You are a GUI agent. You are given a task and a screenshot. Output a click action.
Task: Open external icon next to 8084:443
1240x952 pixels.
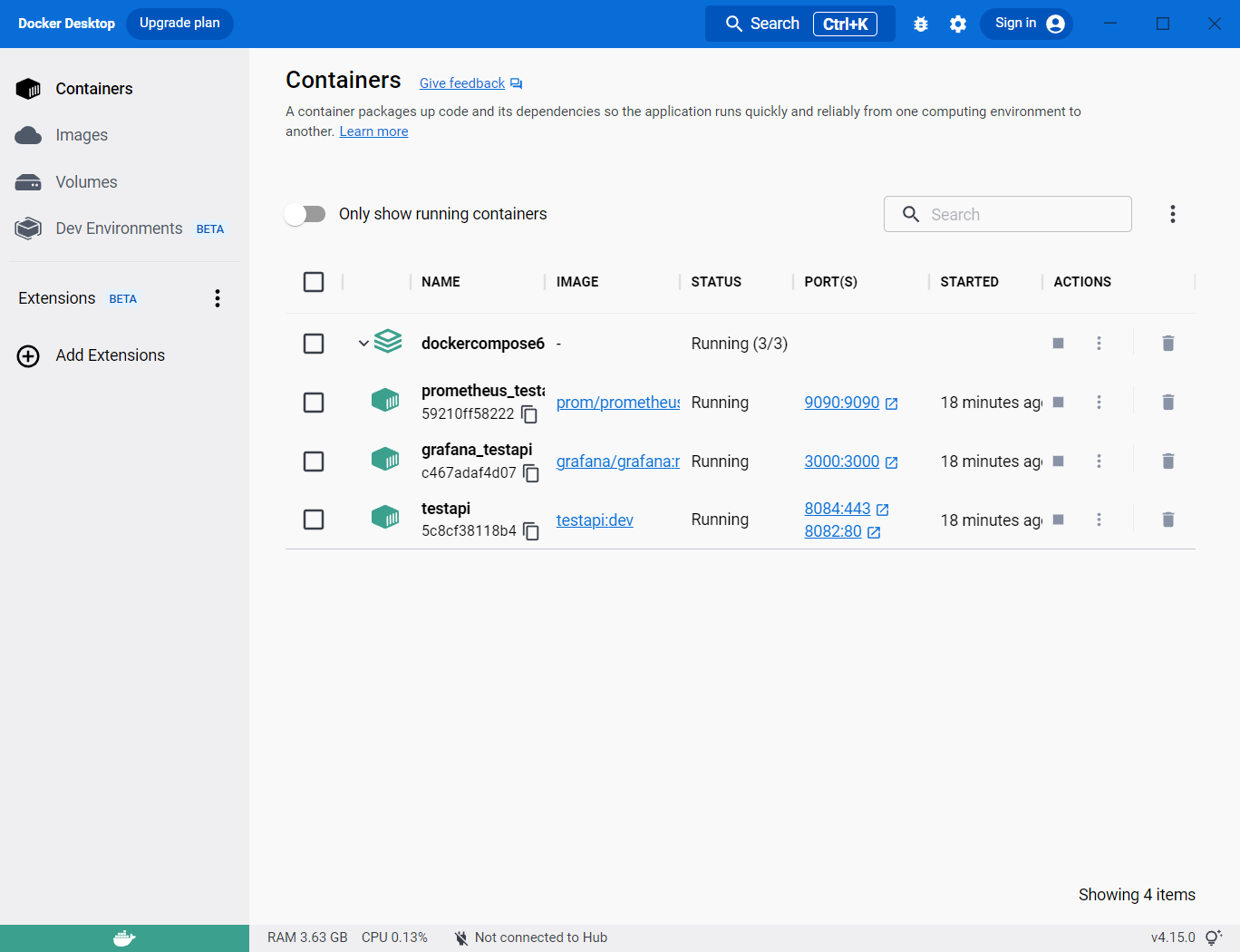(883, 510)
